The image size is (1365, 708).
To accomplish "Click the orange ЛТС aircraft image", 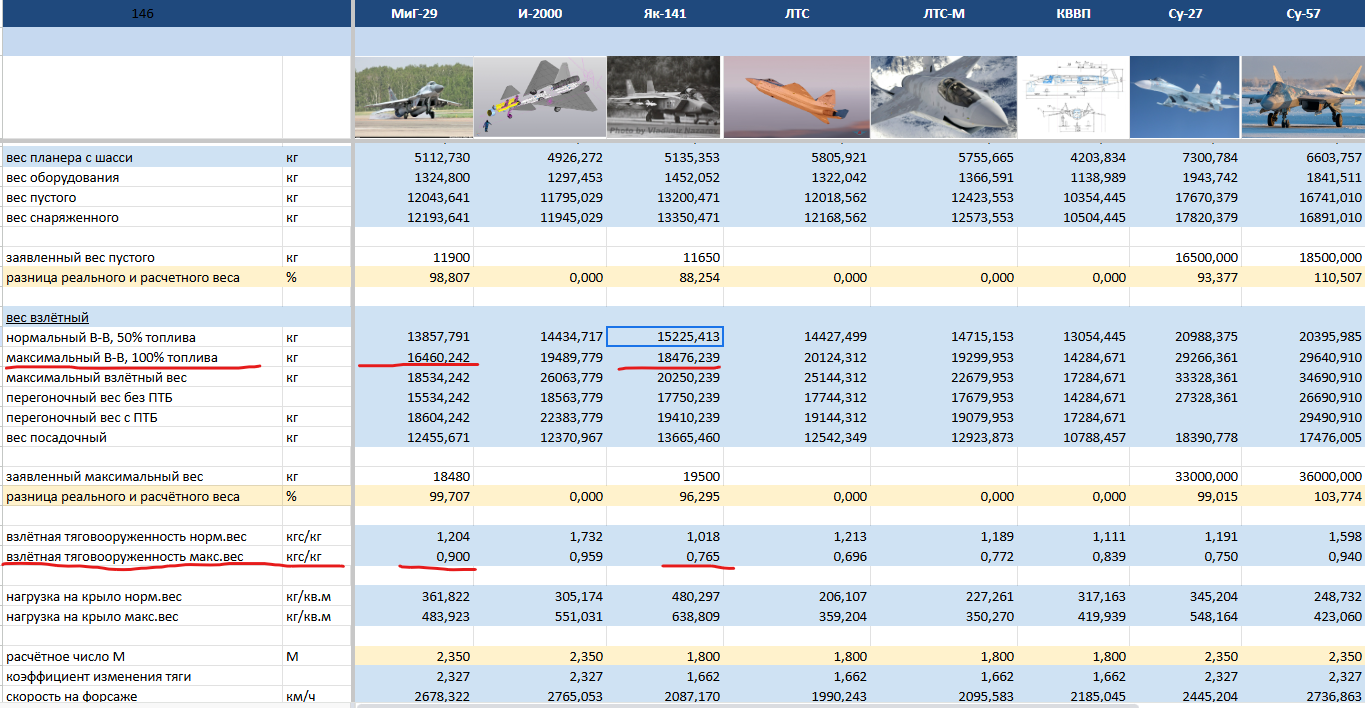I will point(796,97).
